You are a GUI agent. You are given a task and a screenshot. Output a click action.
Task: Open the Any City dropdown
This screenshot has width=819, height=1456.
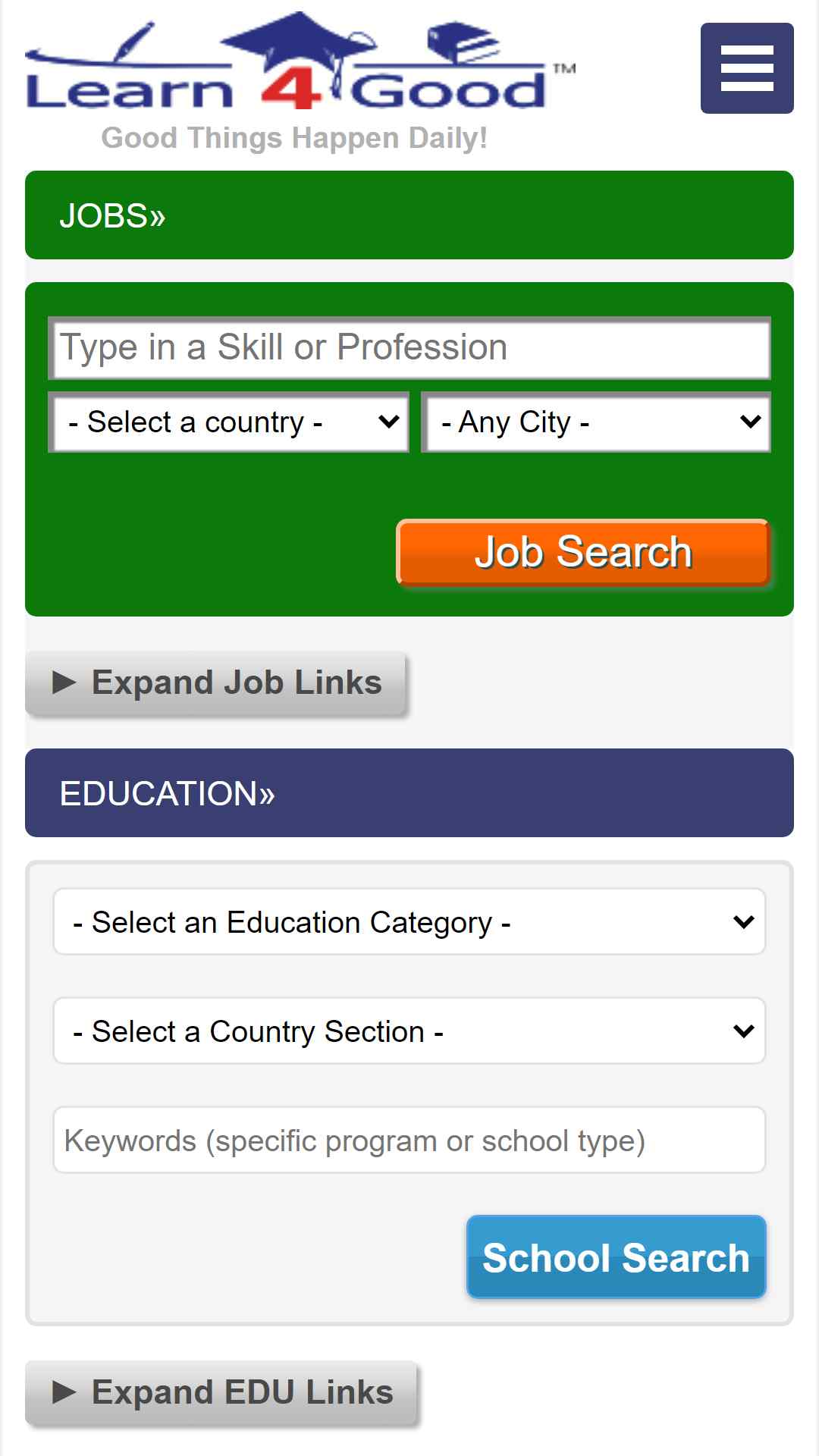[596, 422]
